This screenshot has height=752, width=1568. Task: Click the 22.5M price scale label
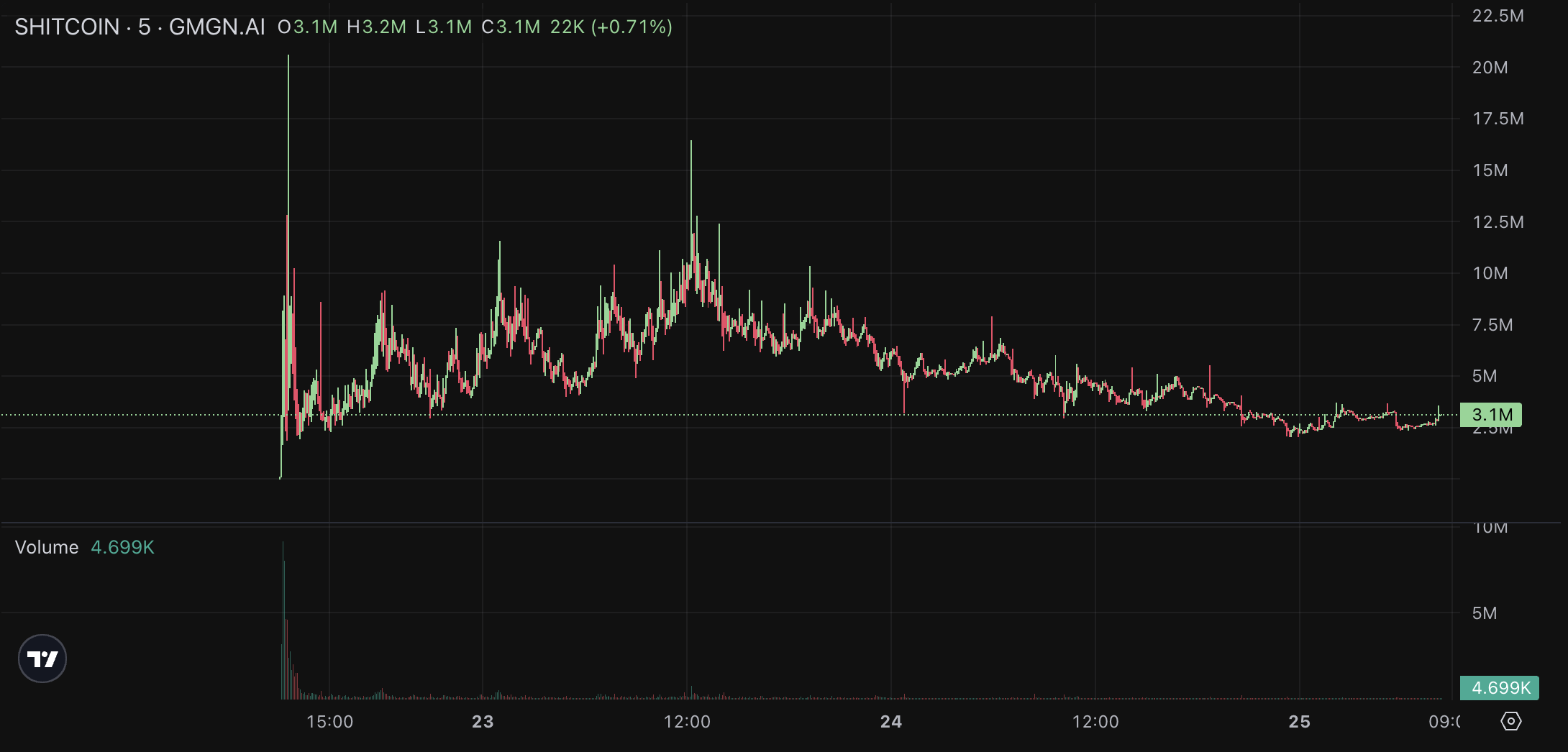pyautogui.click(x=1498, y=16)
